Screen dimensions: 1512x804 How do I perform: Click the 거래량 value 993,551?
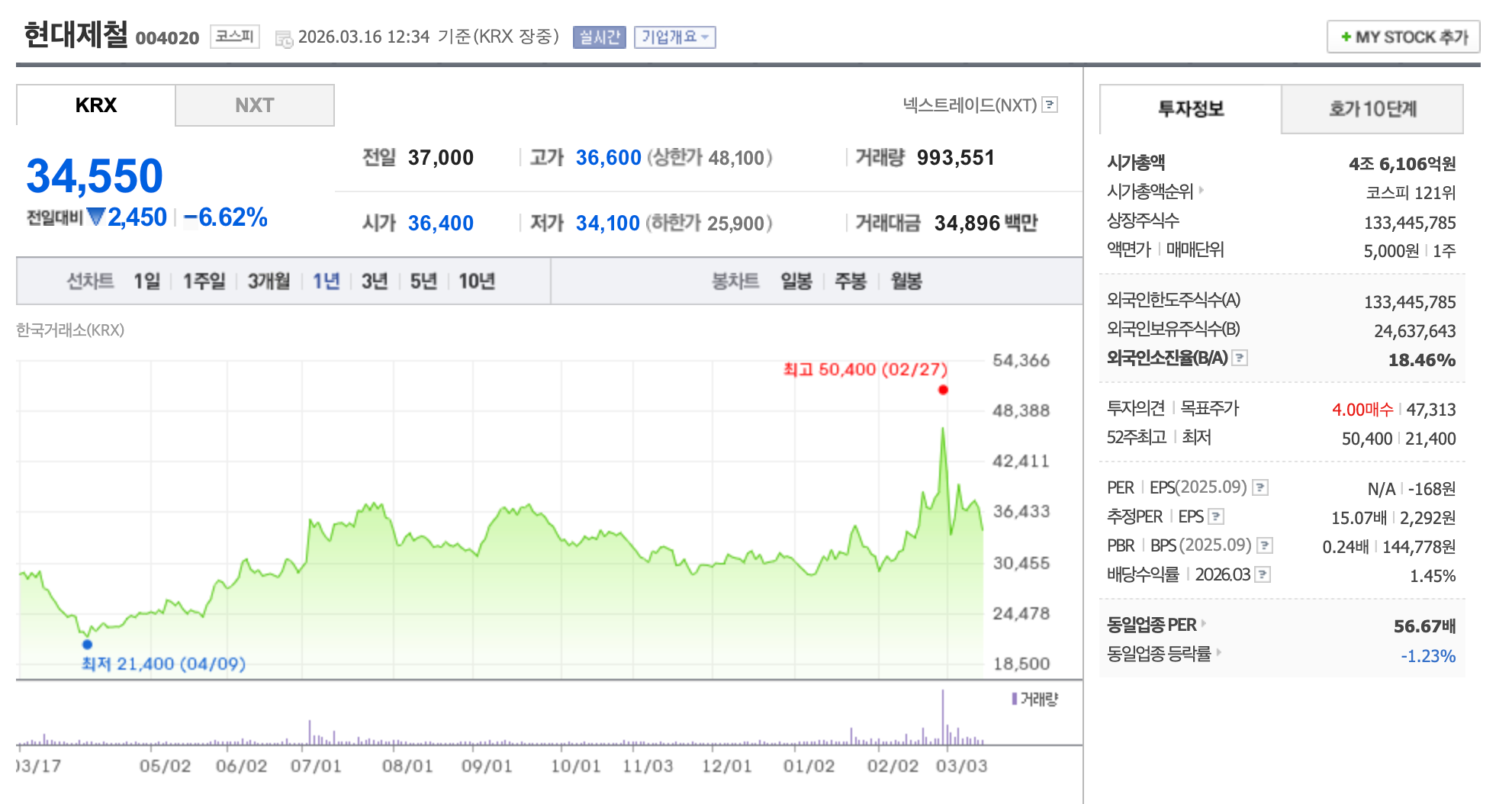(956, 158)
